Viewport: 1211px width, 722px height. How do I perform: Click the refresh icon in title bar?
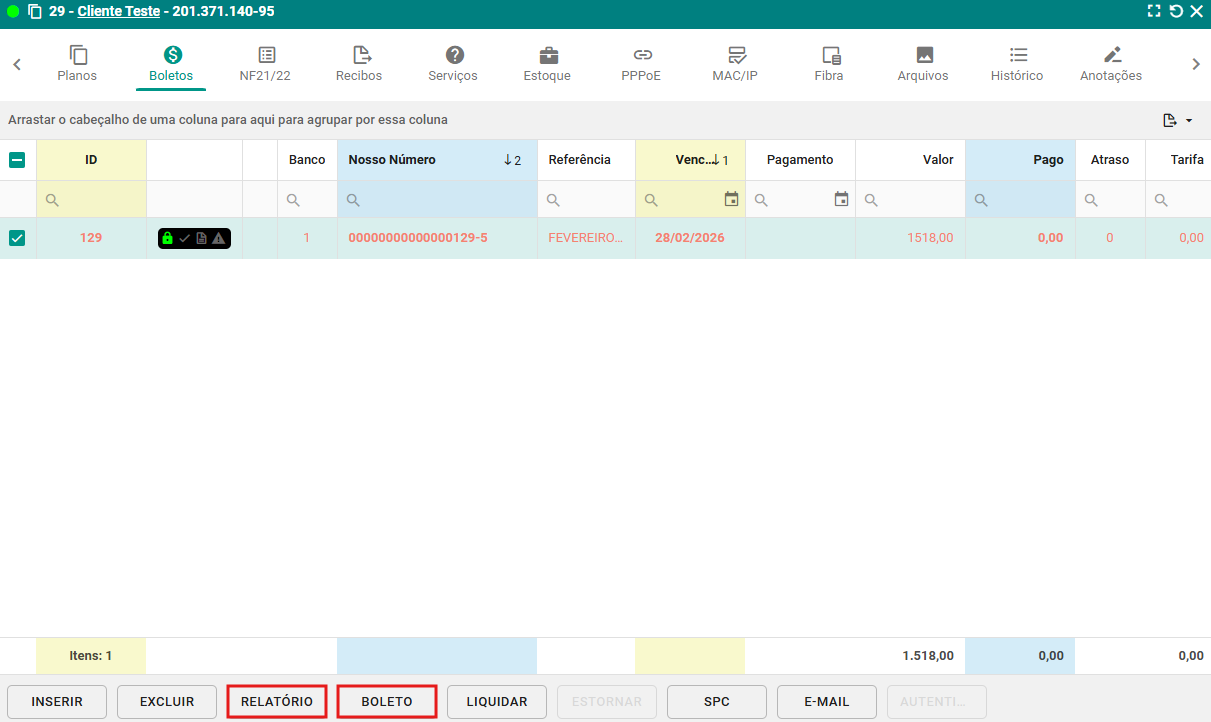[x=1176, y=12]
